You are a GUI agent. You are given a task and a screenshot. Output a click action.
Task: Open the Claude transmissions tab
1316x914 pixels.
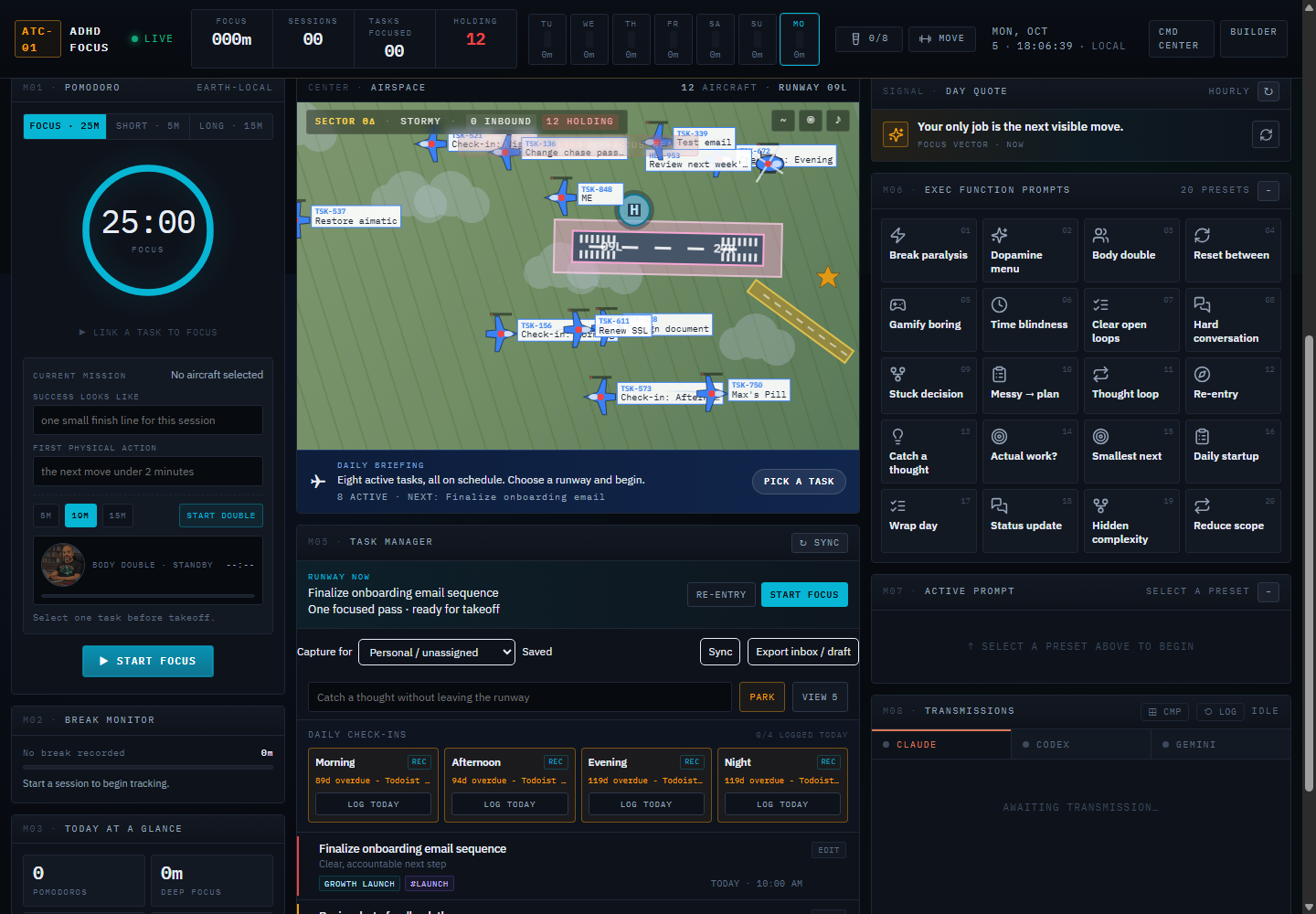click(x=941, y=745)
